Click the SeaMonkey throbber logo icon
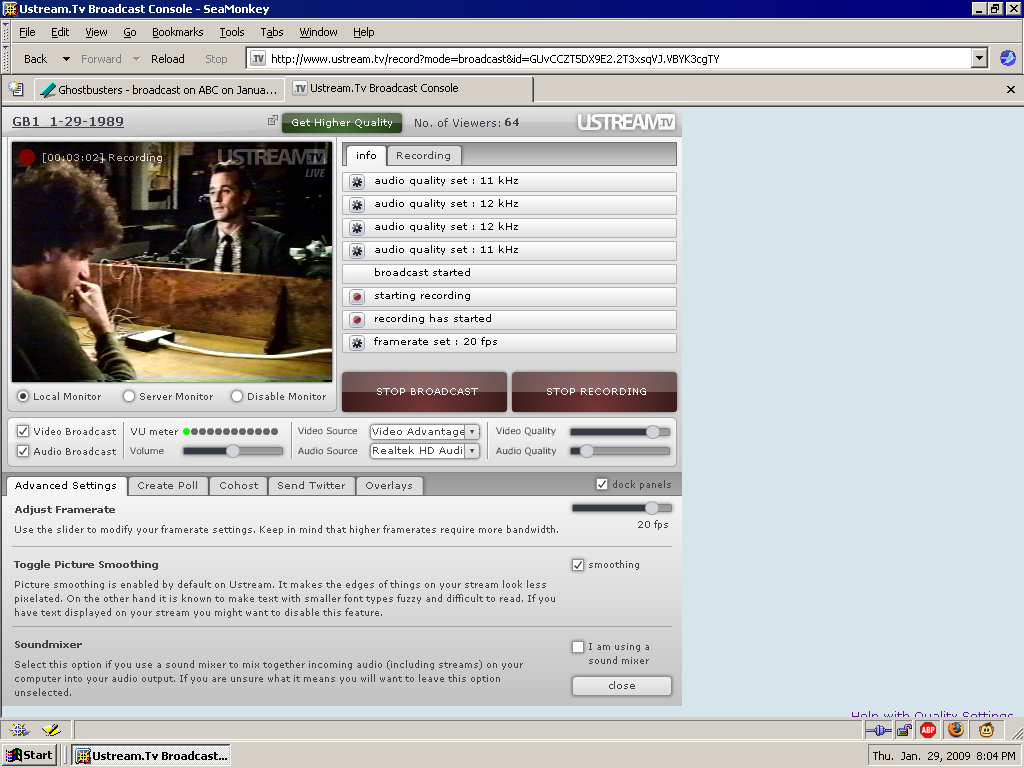Viewport: 1024px width, 768px height. [x=1008, y=58]
